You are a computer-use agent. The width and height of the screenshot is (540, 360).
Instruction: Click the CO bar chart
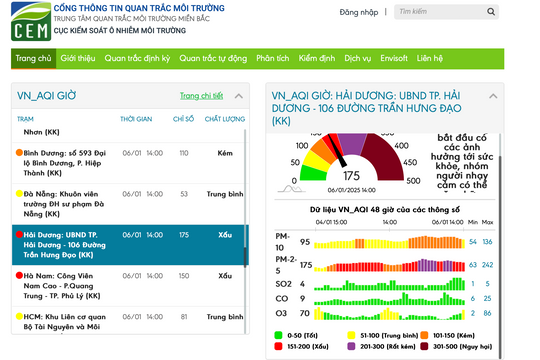pyautogui.click(x=389, y=298)
